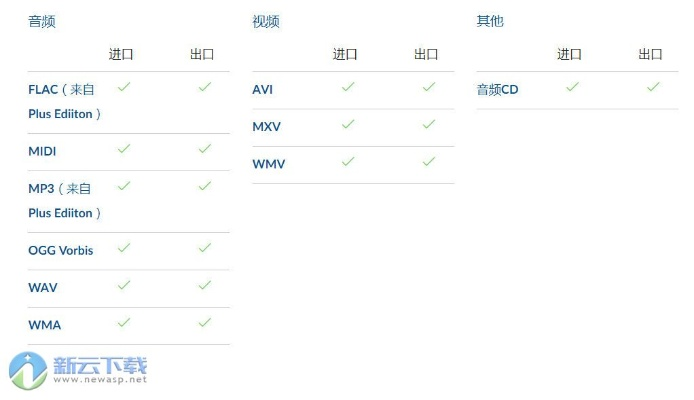Click the FLAC export checkmark
Viewport: 694px width, 400px height.
(x=205, y=87)
